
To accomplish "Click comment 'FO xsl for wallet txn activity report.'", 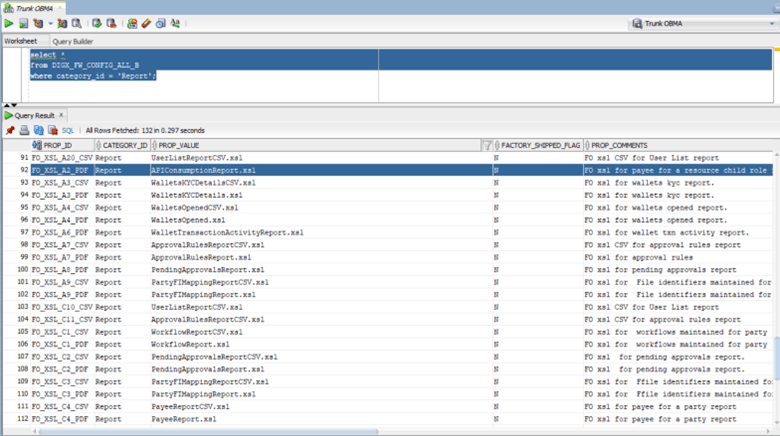I will [x=667, y=232].
